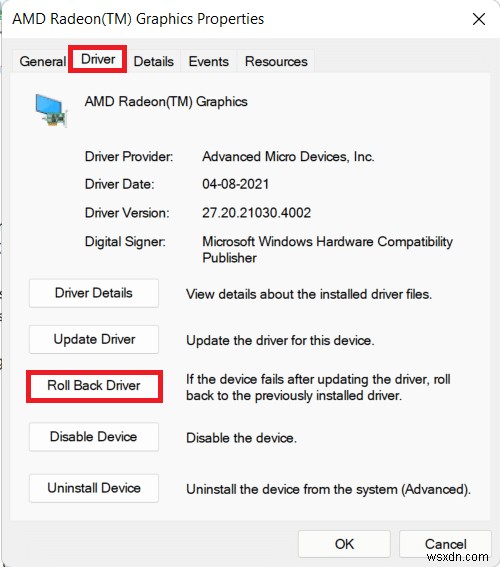Click the display adapter device icon
Image resolution: width=500 pixels, height=567 pixels.
click(51, 110)
